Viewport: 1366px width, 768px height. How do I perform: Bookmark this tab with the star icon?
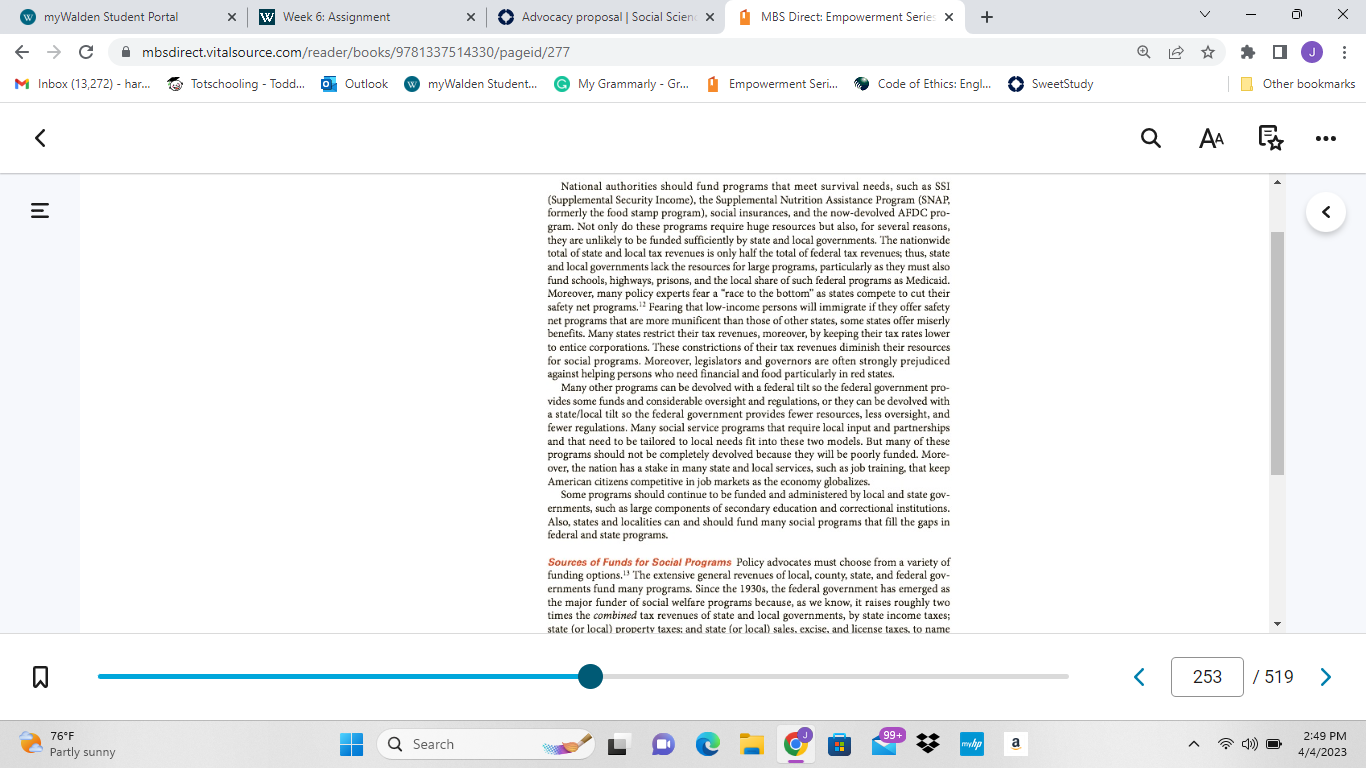[x=1208, y=52]
